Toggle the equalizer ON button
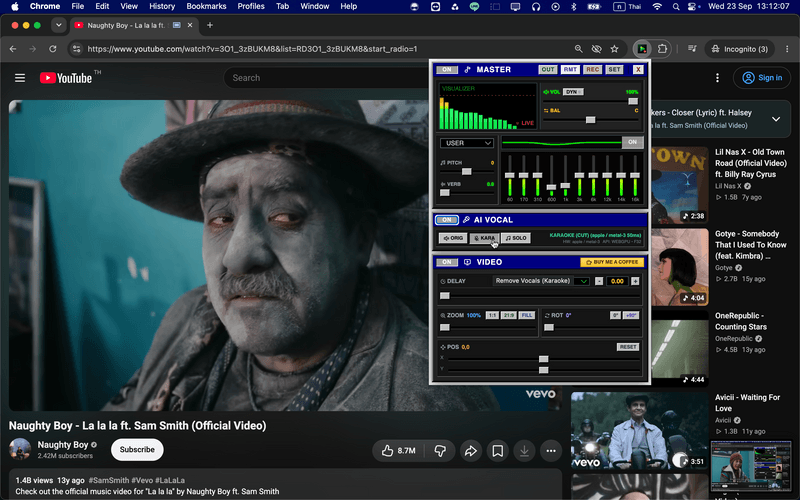The width and height of the screenshot is (800, 500). point(632,142)
